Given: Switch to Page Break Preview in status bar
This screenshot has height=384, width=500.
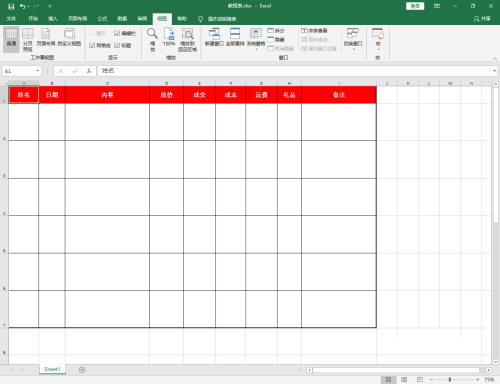Looking at the screenshot, I should (x=420, y=380).
